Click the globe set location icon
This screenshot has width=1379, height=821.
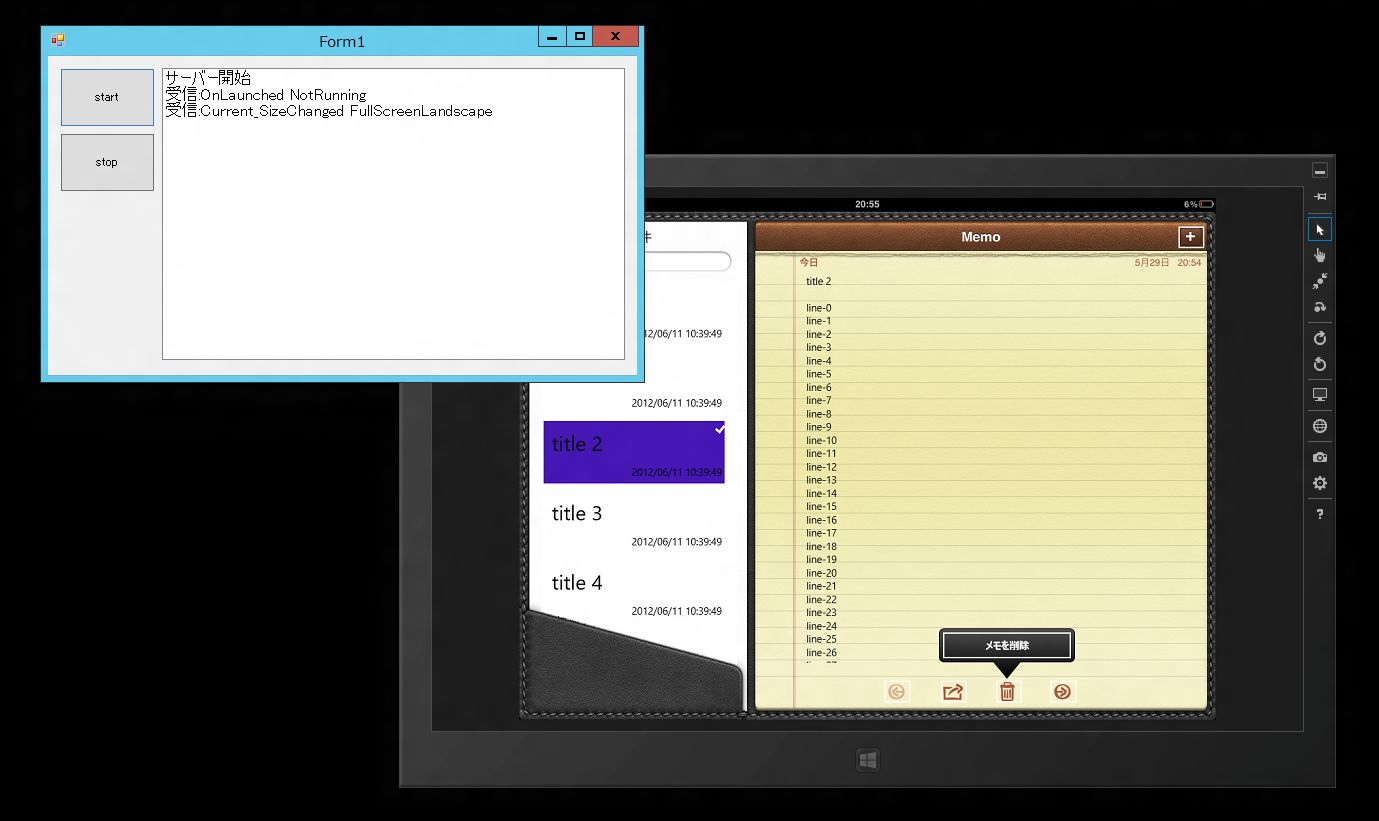click(1320, 426)
